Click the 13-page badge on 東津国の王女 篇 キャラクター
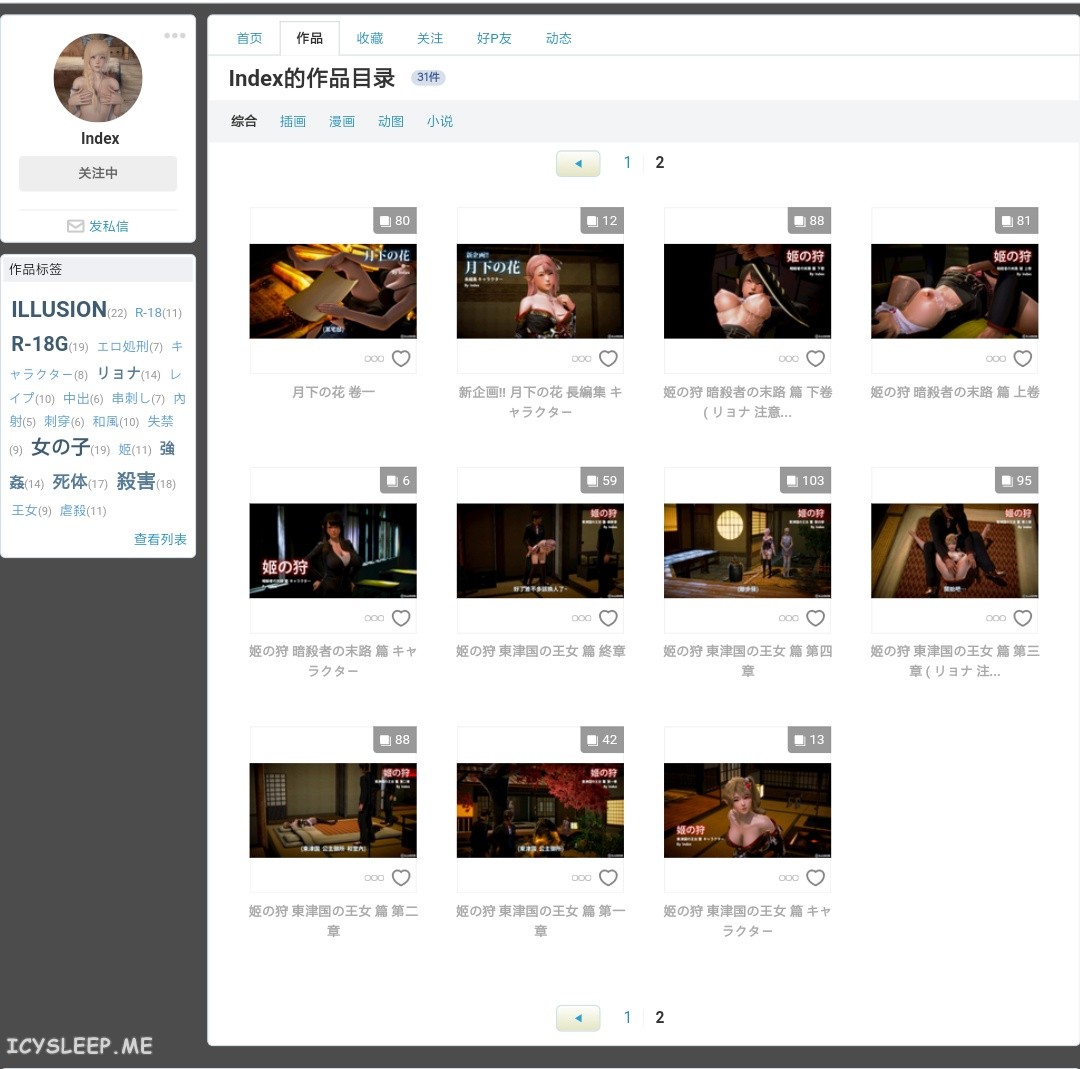The image size is (1080, 1069). click(809, 740)
